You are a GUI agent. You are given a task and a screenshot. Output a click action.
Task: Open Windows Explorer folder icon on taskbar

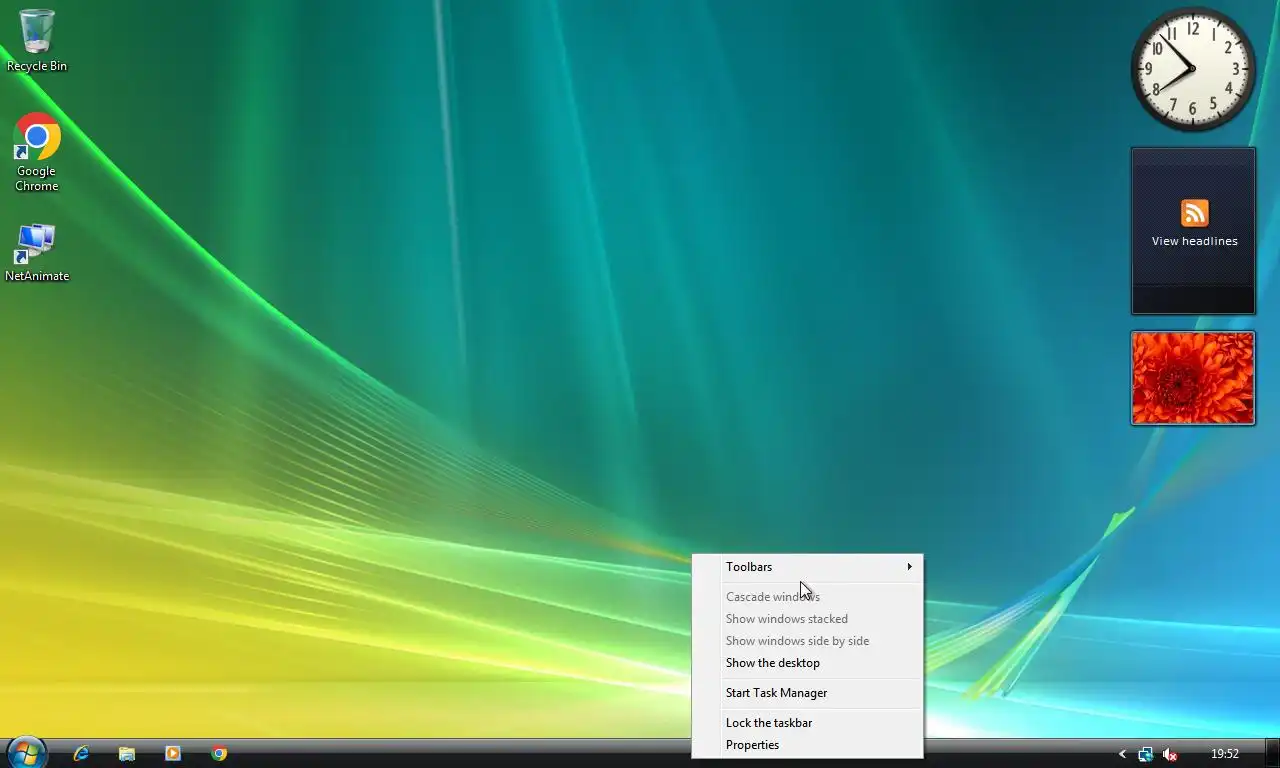(x=127, y=754)
